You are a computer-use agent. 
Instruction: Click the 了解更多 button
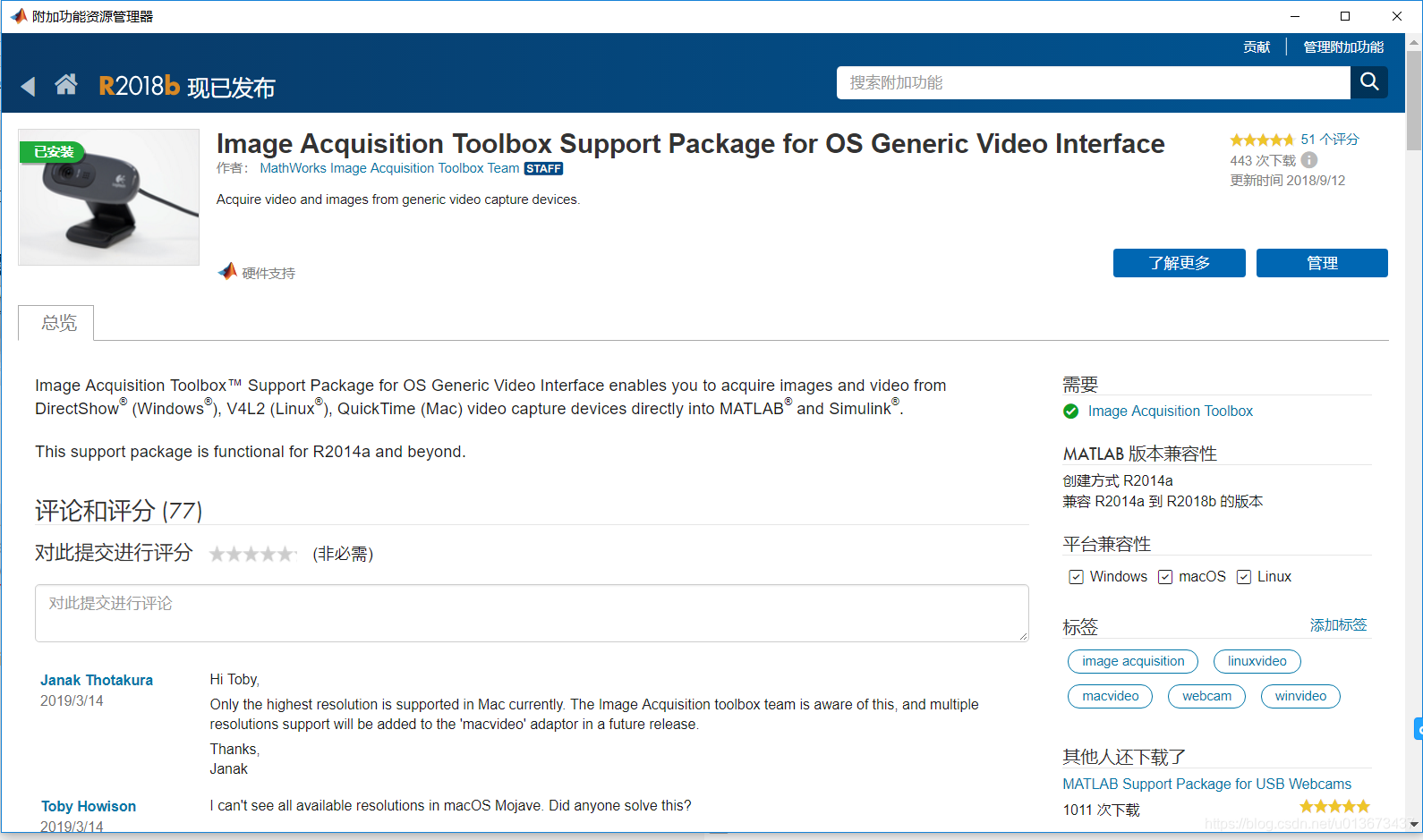point(1179,263)
